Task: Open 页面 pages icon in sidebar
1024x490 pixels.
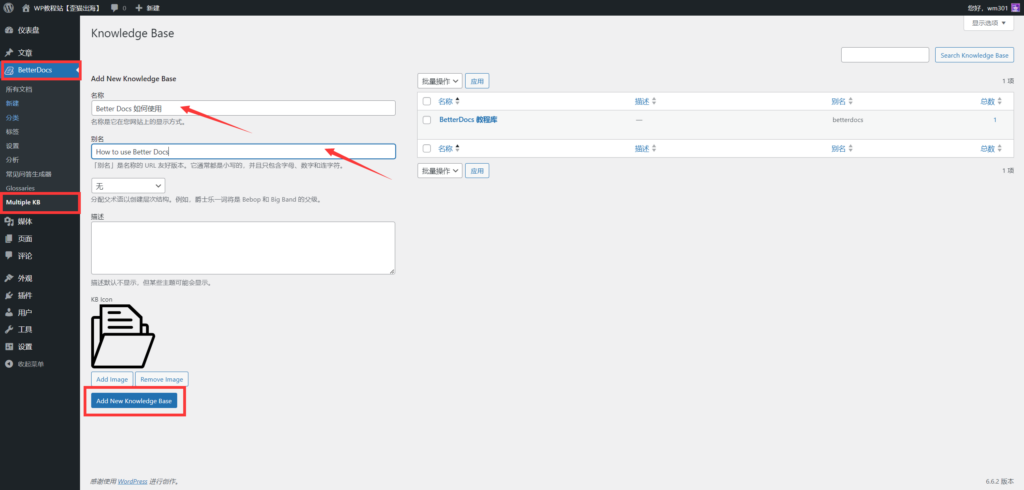Action: click(9, 238)
